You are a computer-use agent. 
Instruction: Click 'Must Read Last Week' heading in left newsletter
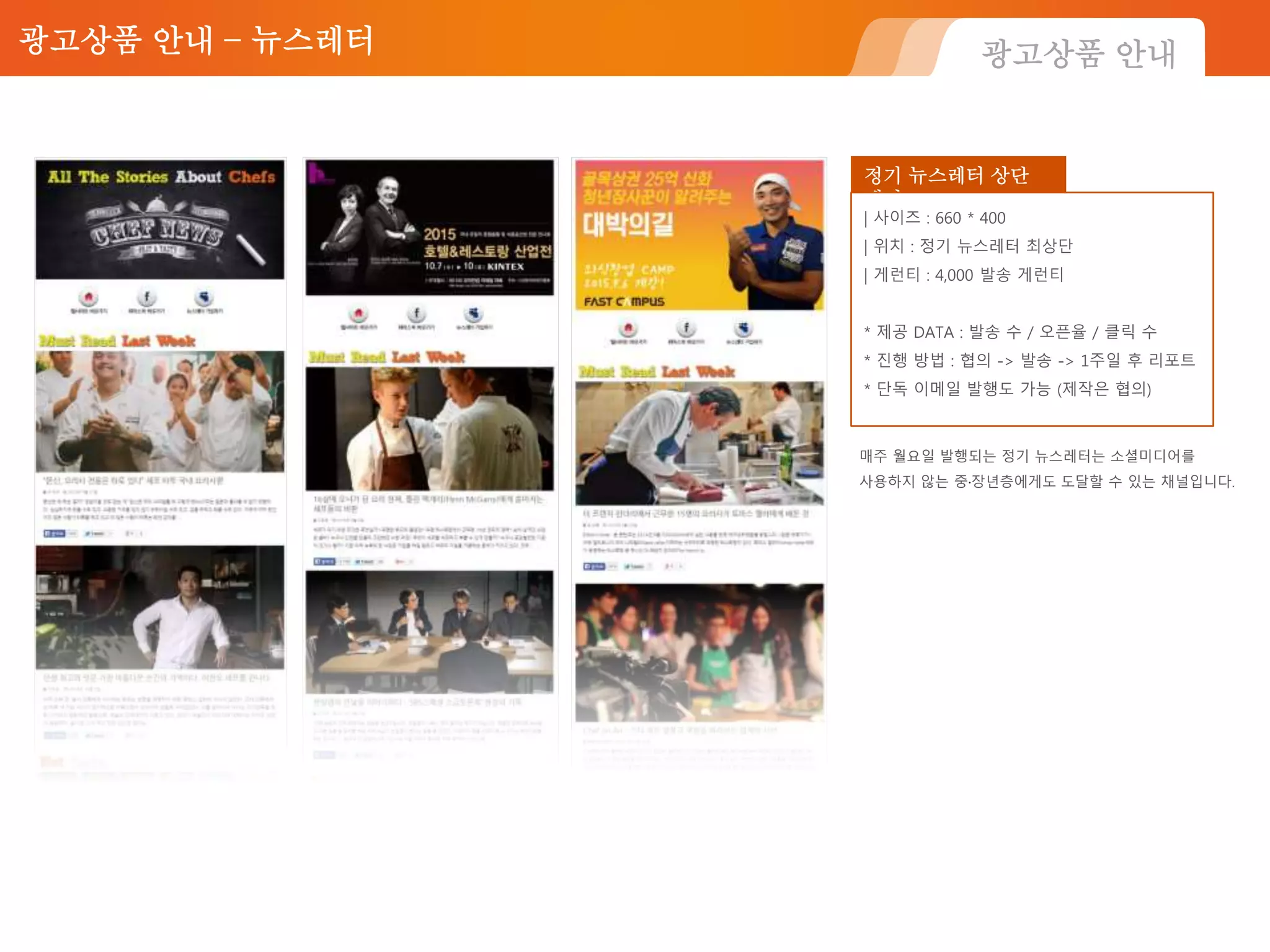[x=117, y=340]
